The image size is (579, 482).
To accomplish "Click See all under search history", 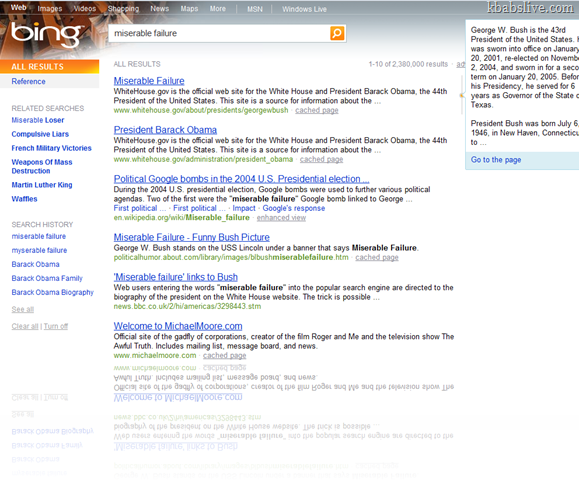I will click(23, 309).
